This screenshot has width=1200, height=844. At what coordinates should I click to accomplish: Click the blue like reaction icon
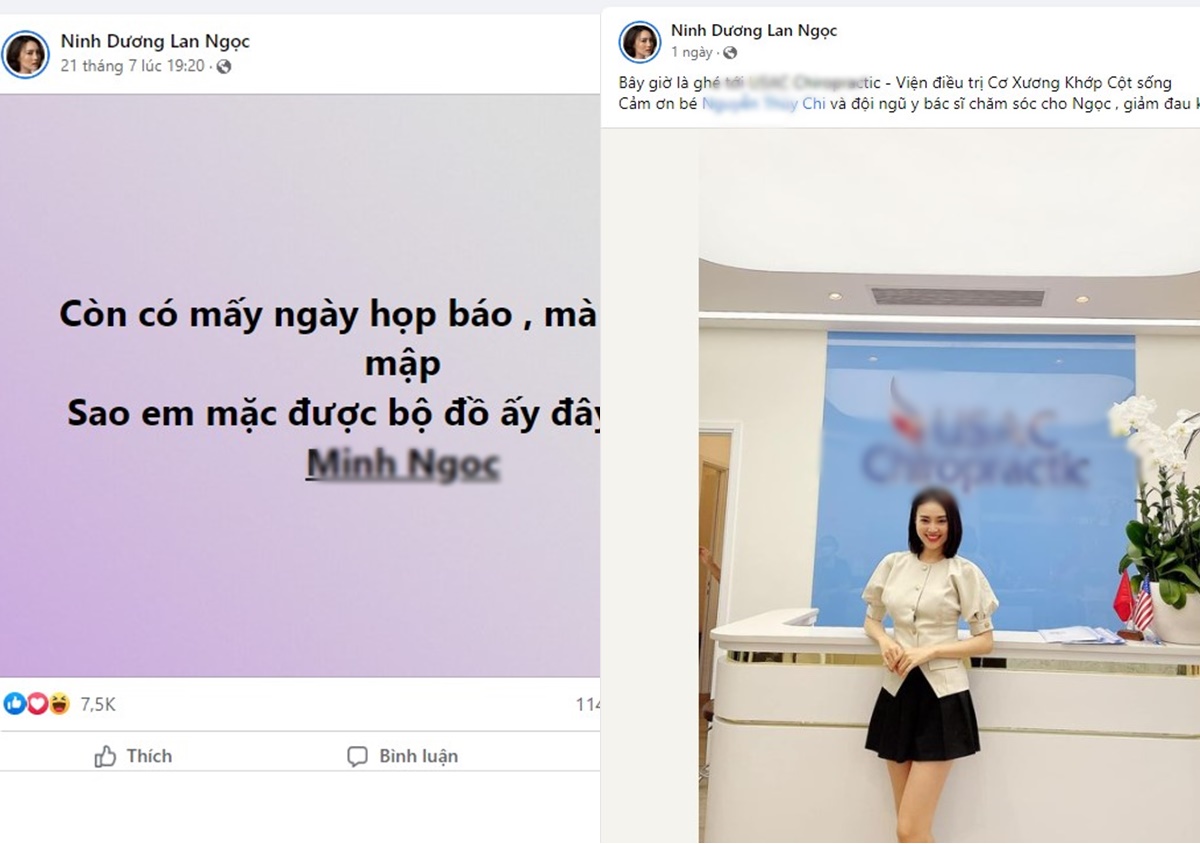click(x=14, y=704)
